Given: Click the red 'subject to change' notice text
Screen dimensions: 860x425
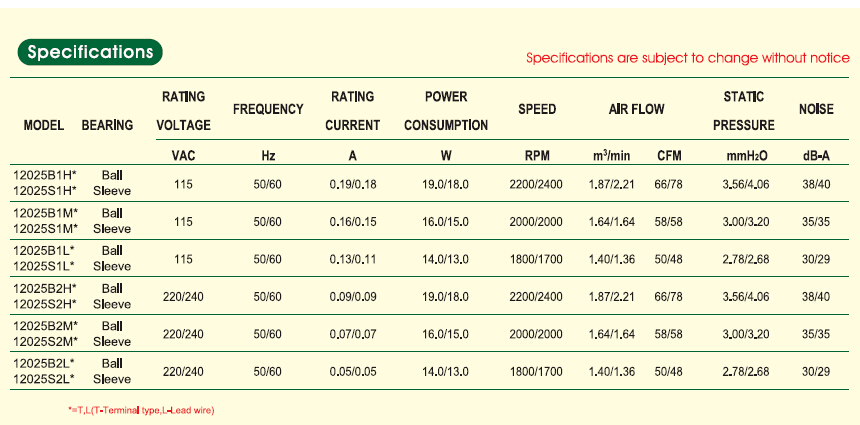Looking at the screenshot, I should [687, 58].
